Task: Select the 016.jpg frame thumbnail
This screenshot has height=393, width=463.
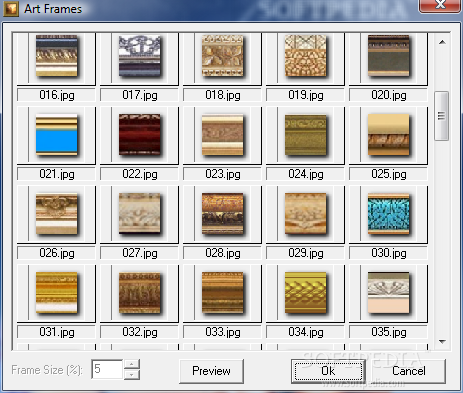Action: click(57, 56)
